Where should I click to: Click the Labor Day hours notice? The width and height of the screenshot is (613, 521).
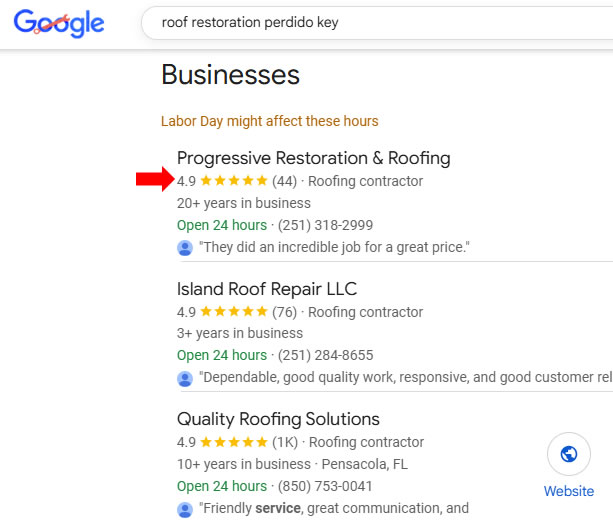pyautogui.click(x=269, y=121)
